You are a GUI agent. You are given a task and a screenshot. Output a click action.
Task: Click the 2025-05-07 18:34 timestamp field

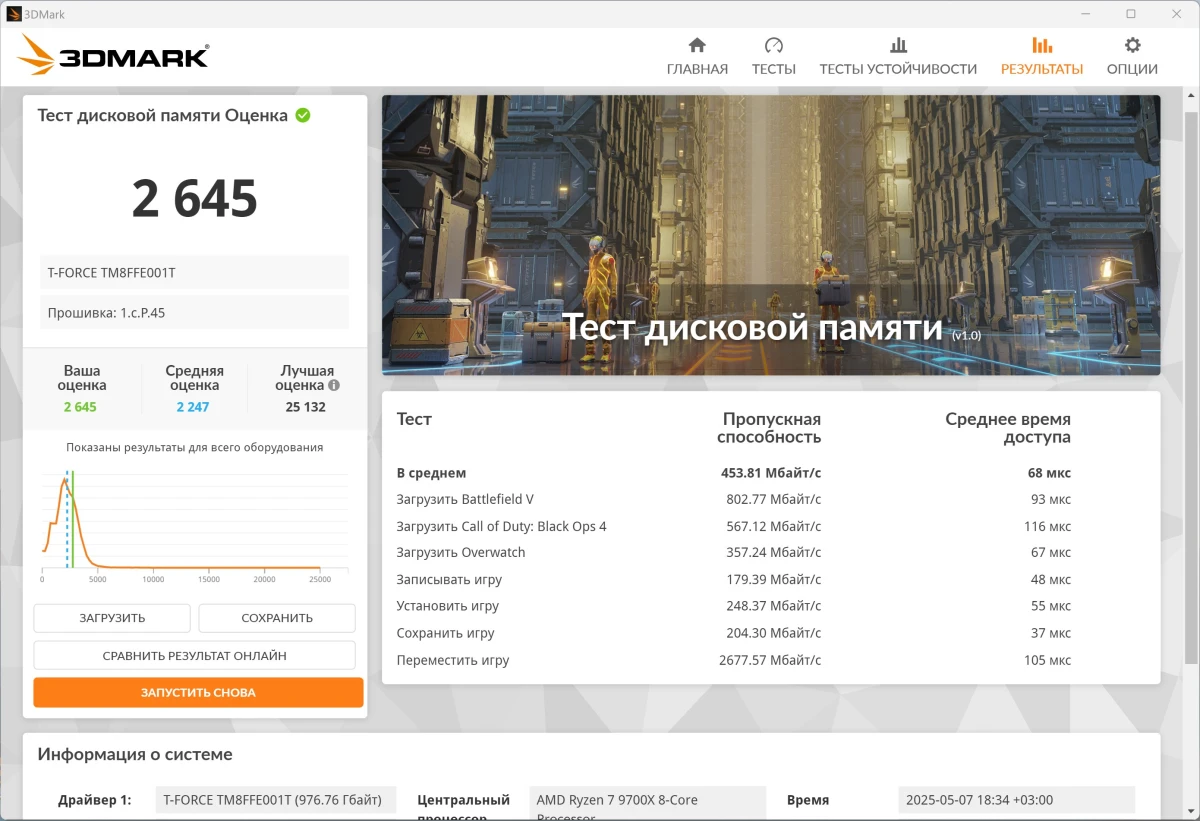tap(1016, 800)
